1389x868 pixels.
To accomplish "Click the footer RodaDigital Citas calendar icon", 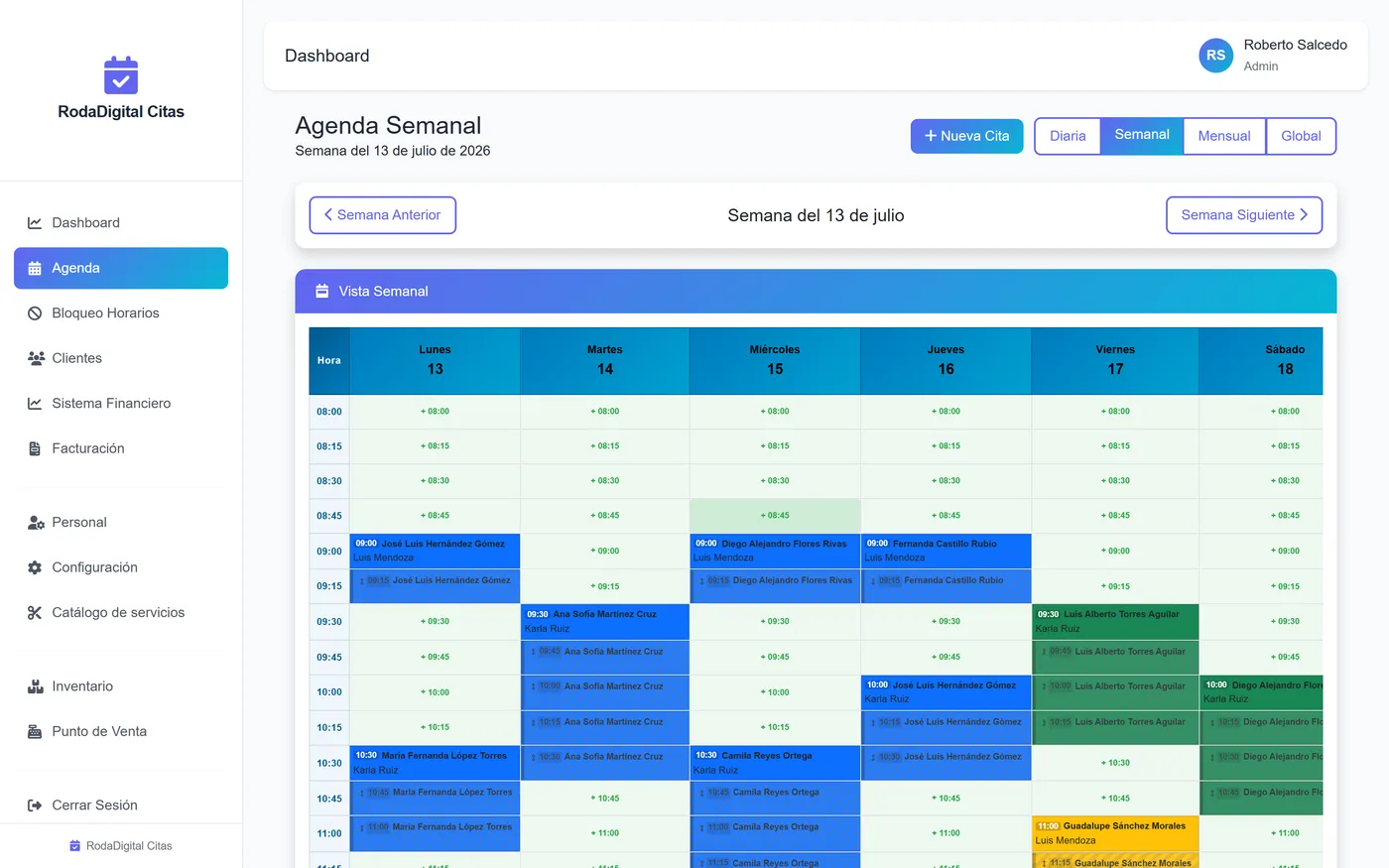I will pos(74,846).
